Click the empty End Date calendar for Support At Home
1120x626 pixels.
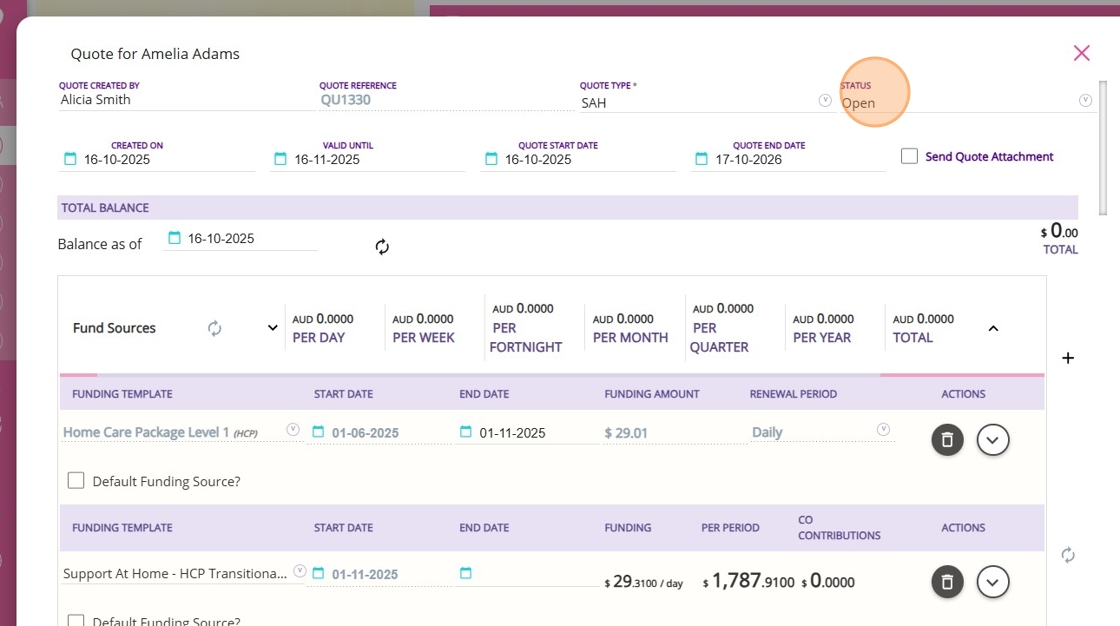tap(466, 573)
